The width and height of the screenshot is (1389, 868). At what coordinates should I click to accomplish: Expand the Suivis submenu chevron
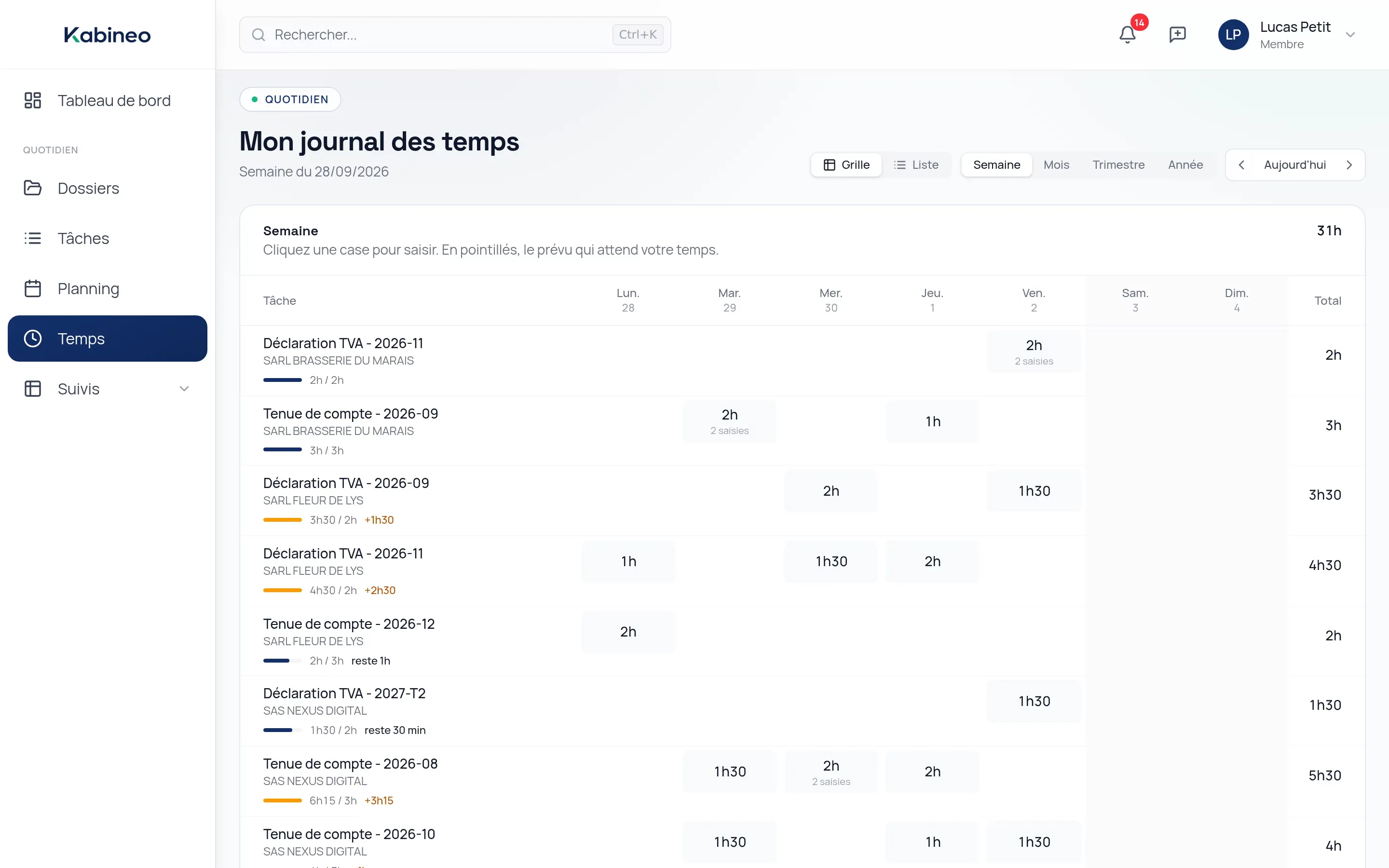click(184, 389)
